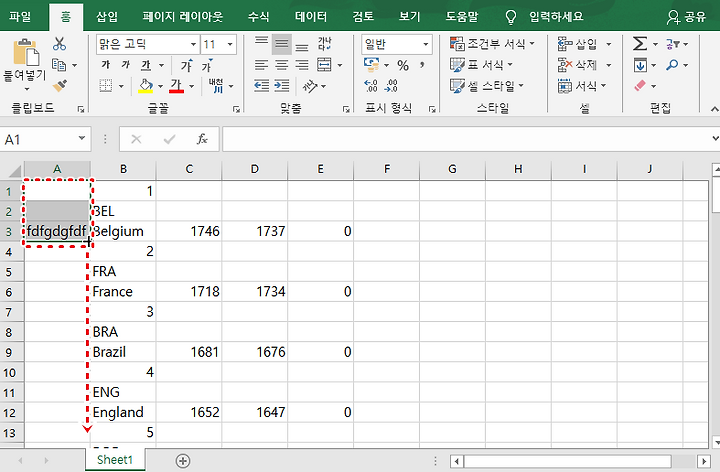
Task: Switch to the 페이지 레이아웃 tab
Action: pos(182,17)
